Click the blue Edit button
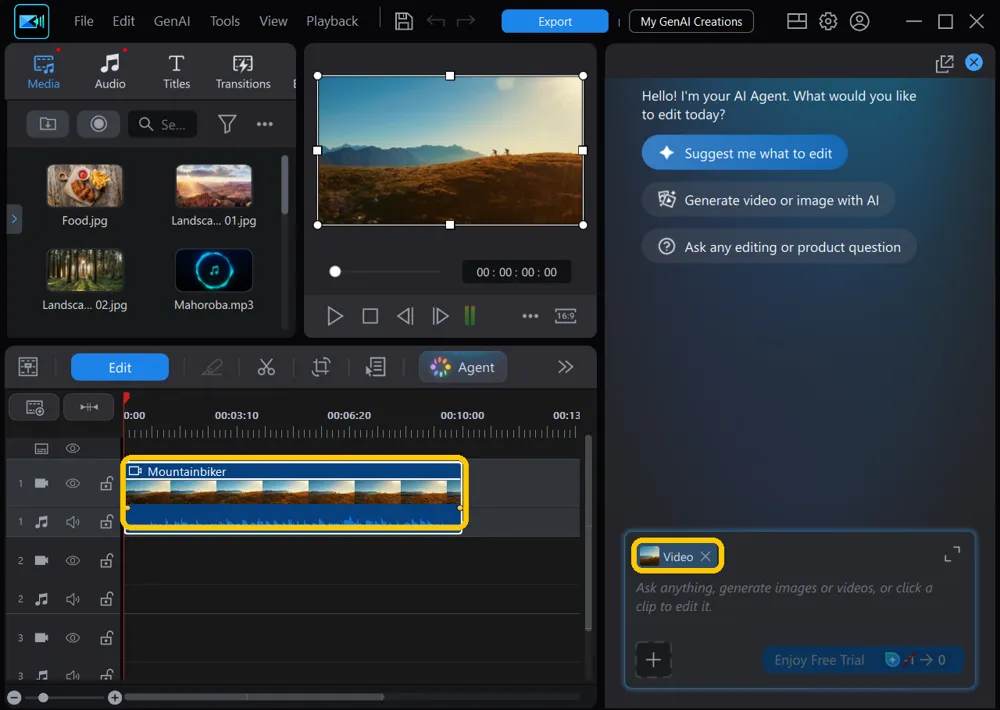This screenshot has height=710, width=1000. (120, 367)
